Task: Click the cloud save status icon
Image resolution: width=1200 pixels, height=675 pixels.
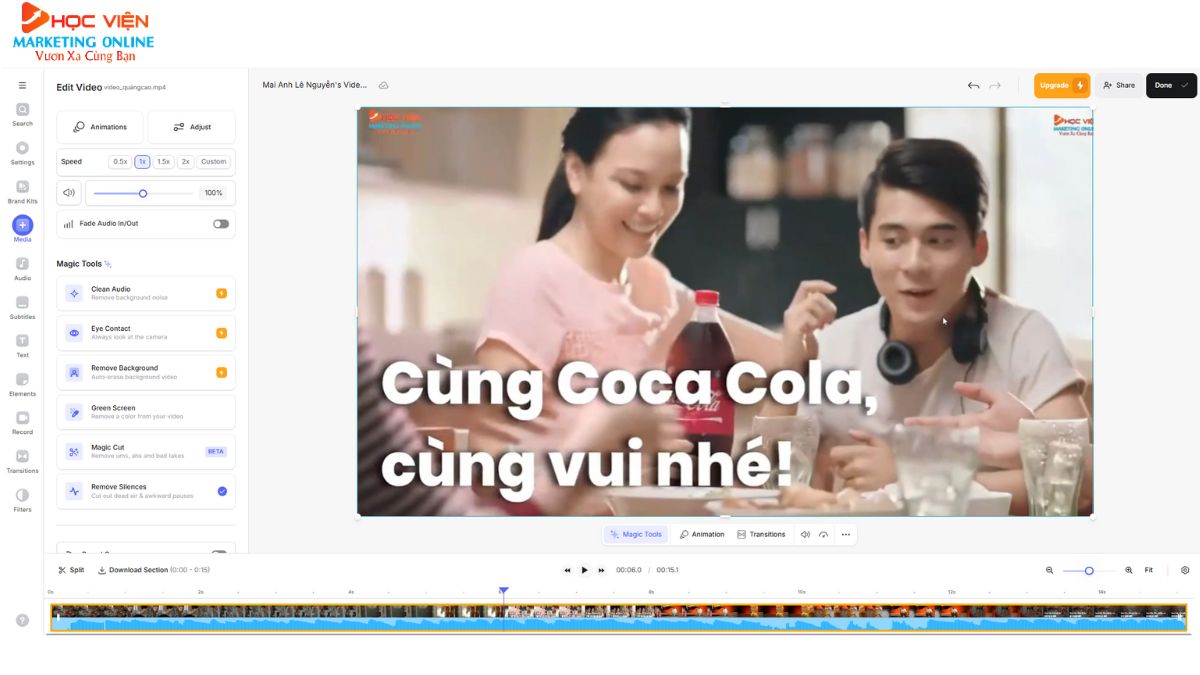Action: click(x=383, y=86)
